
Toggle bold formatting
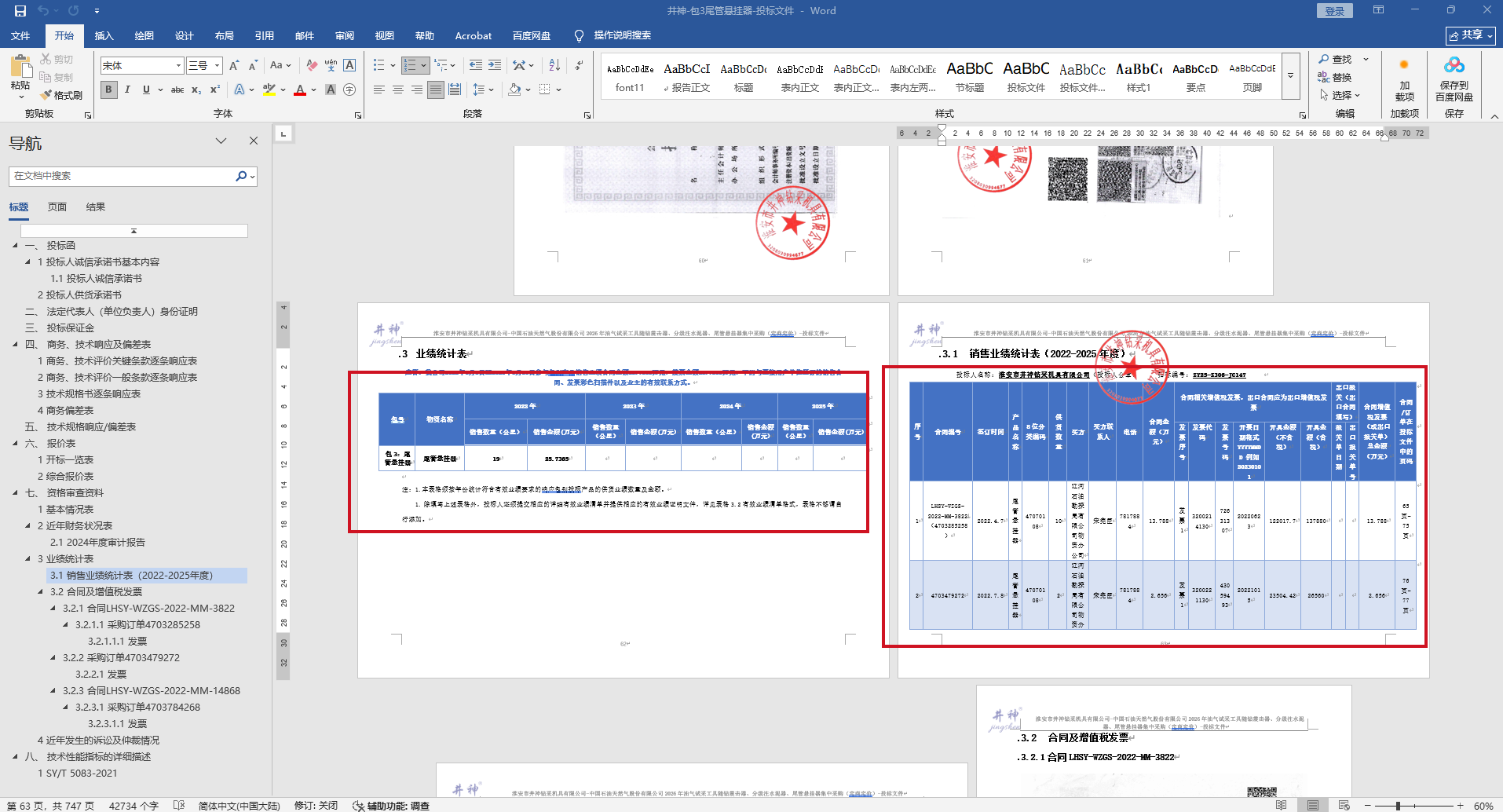click(108, 90)
